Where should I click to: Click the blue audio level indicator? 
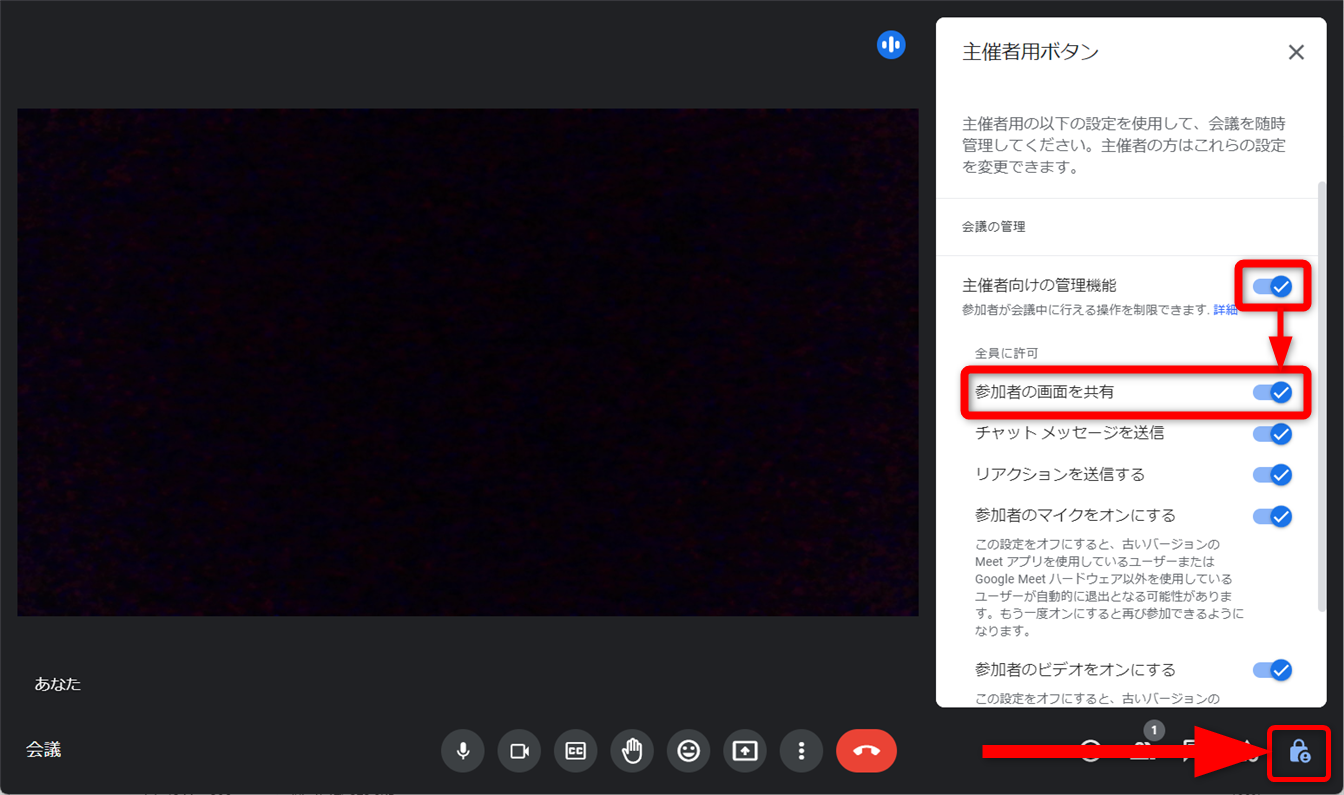[891, 45]
